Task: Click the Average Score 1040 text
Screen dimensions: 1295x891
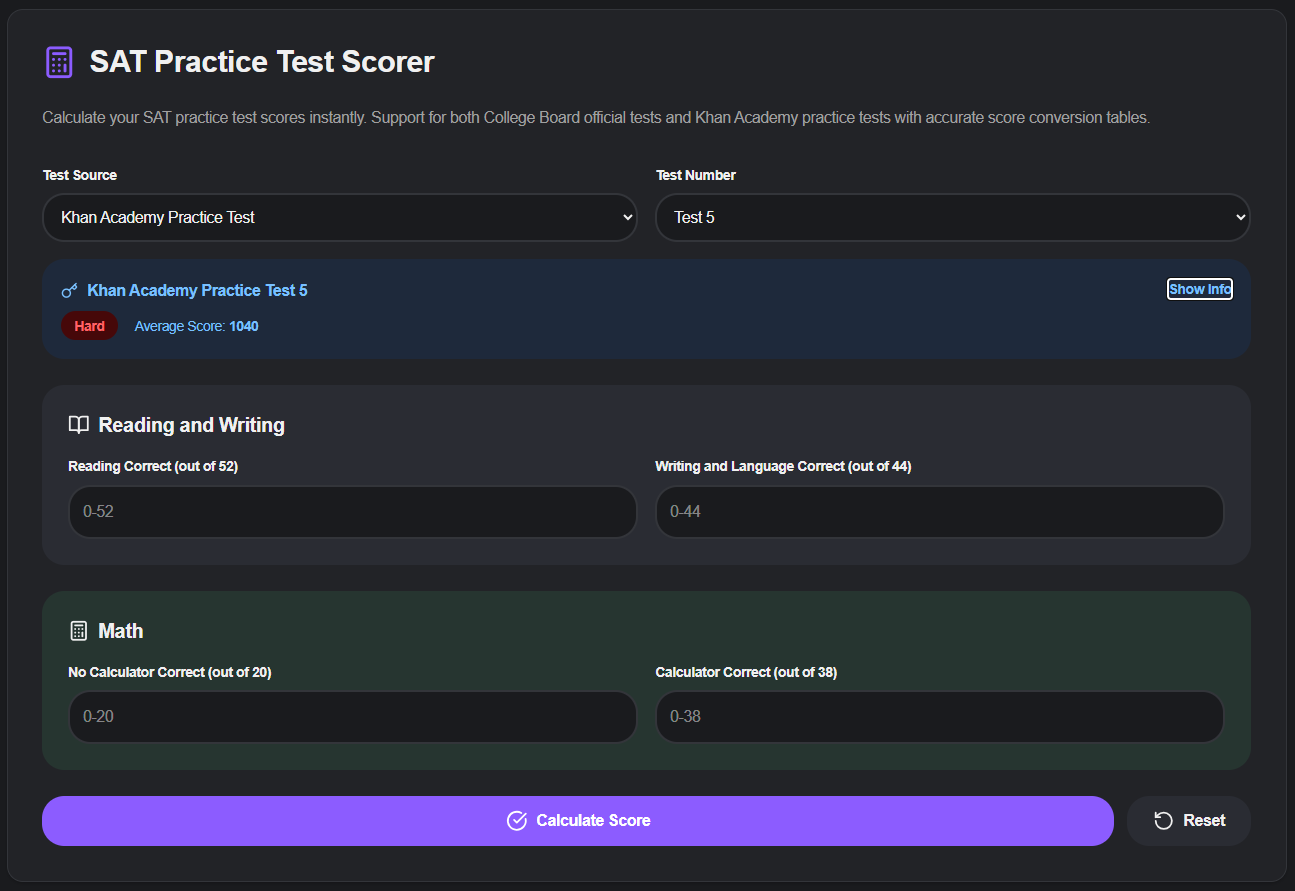Action: coord(196,326)
